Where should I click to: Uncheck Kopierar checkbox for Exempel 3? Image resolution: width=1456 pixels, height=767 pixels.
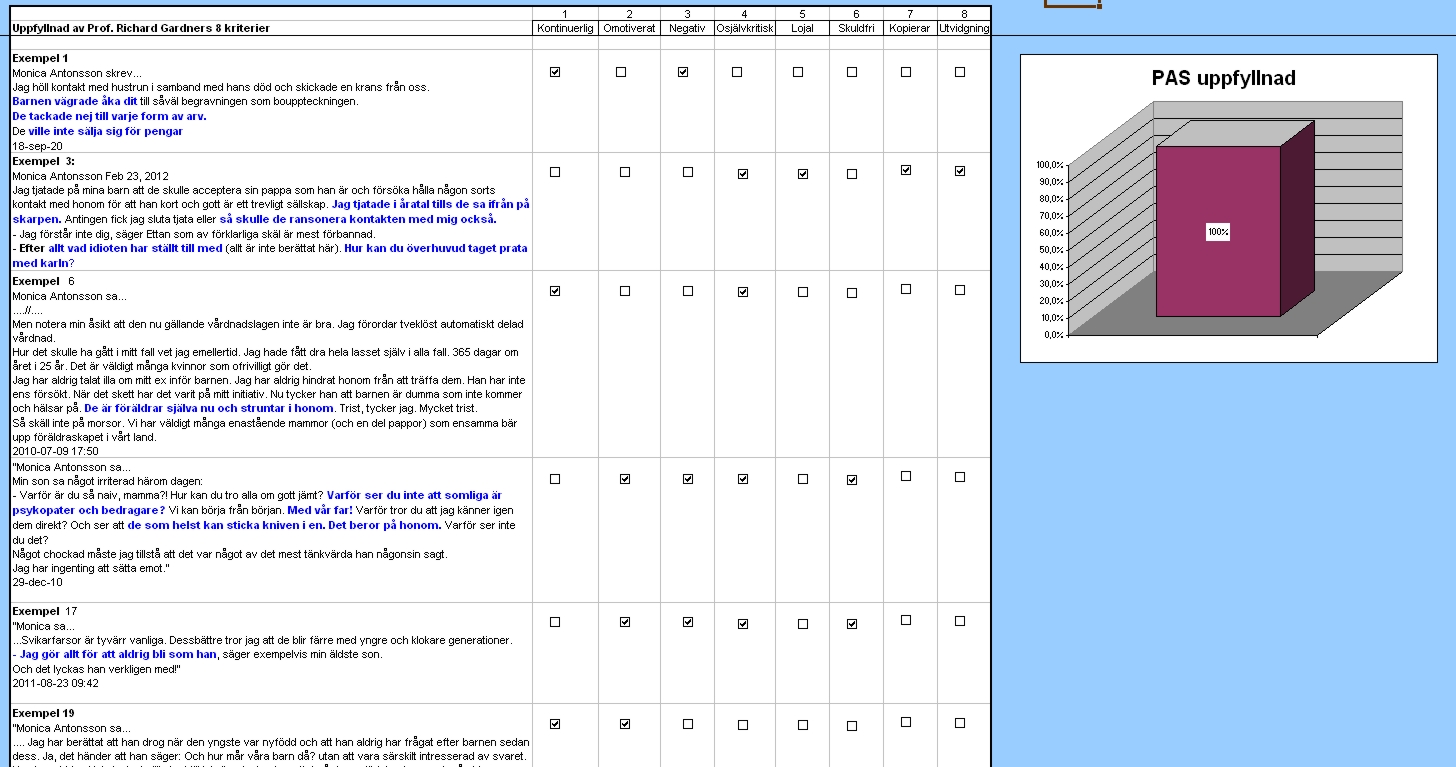[x=906, y=170]
